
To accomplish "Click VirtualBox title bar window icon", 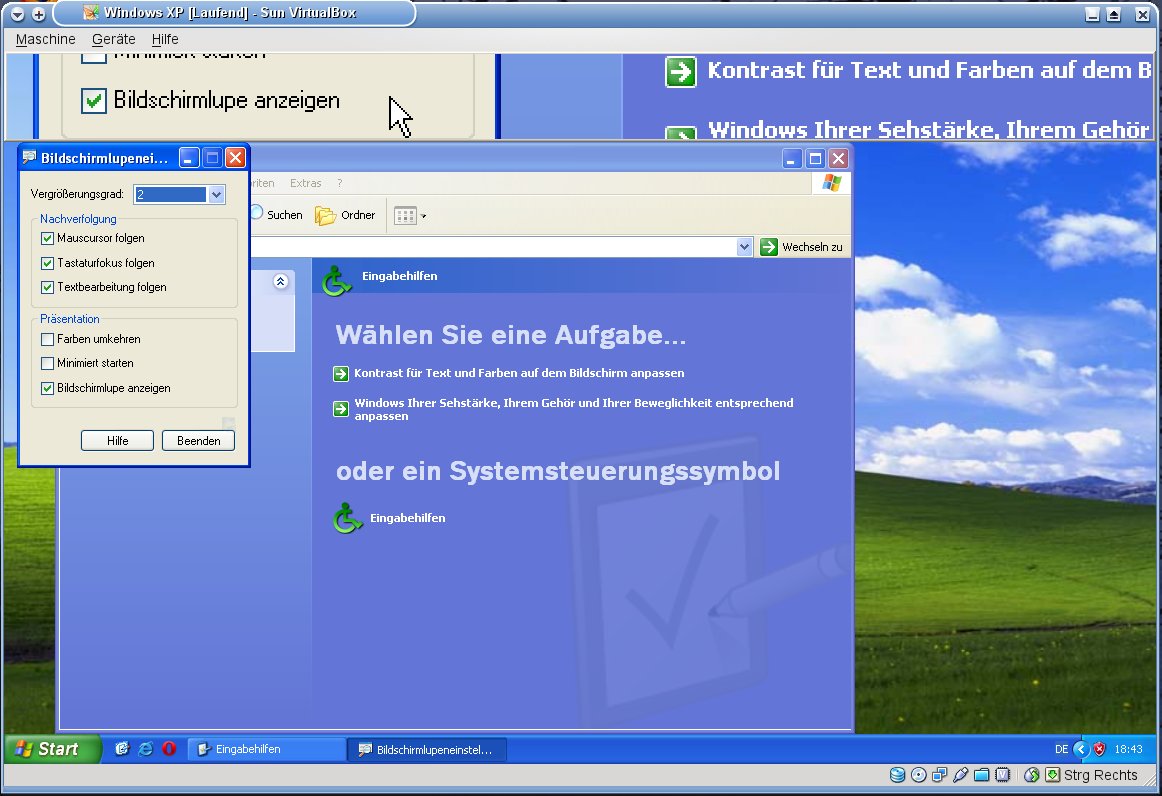I will pyautogui.click(x=90, y=13).
